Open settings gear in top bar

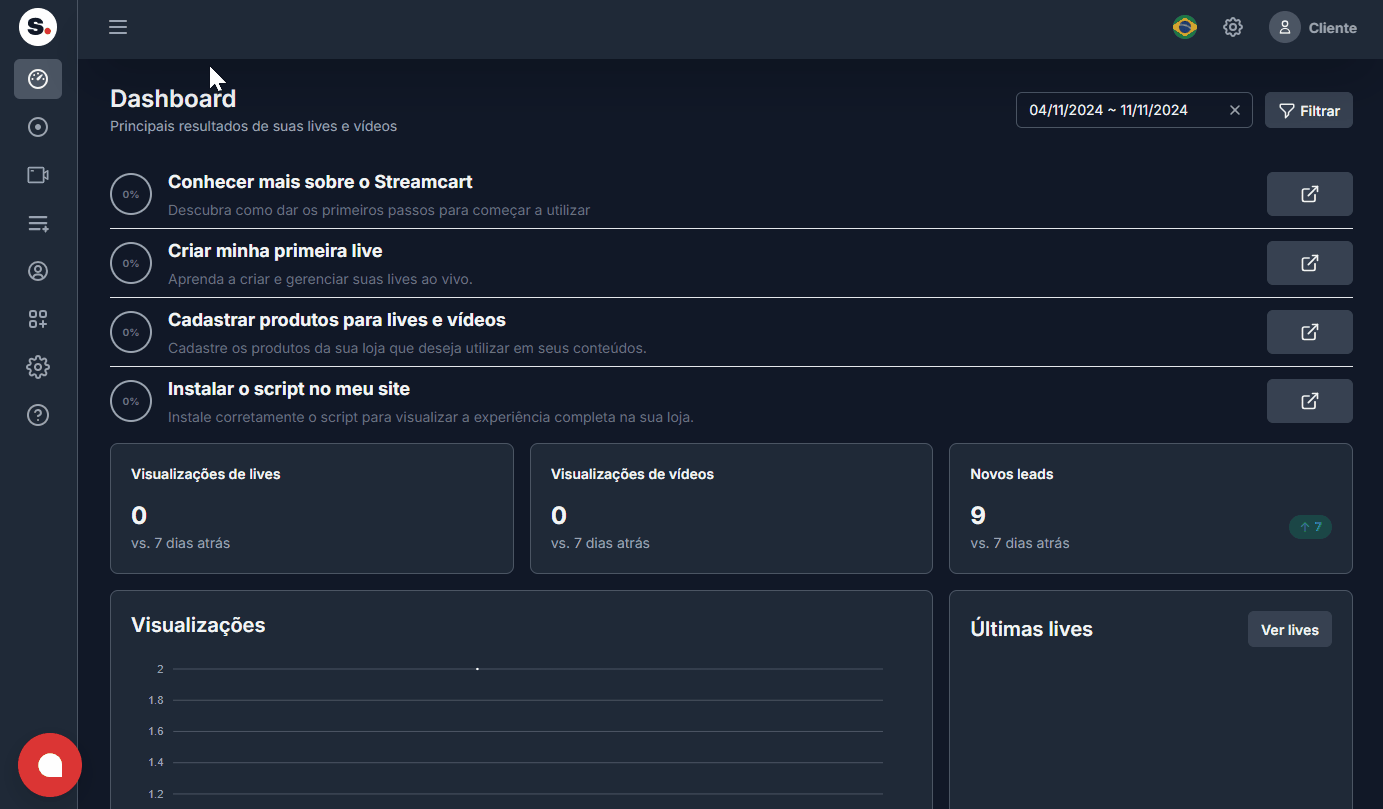pyautogui.click(x=1233, y=27)
